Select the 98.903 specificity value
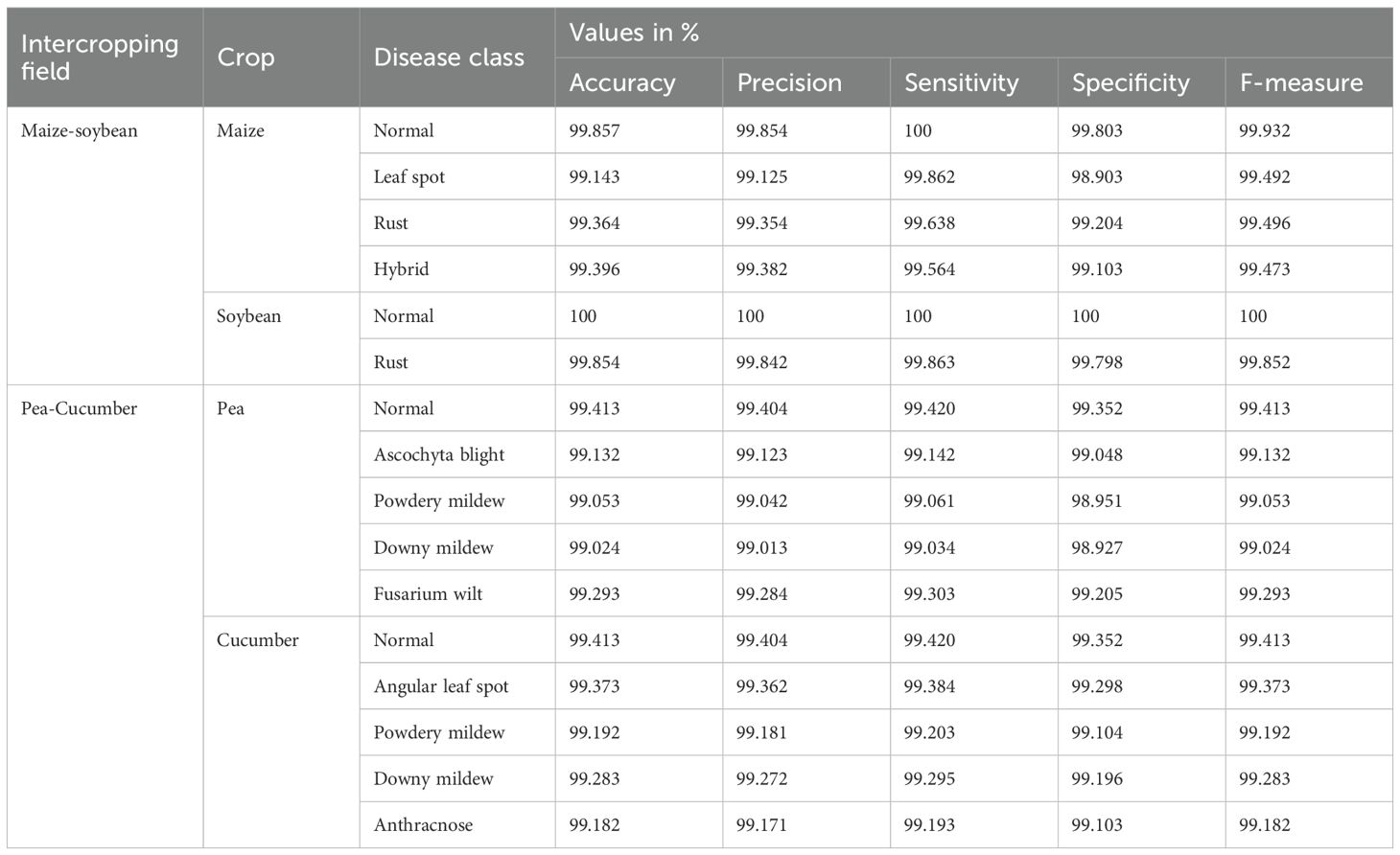Viewport: 1400px width, 855px height. point(1097,177)
